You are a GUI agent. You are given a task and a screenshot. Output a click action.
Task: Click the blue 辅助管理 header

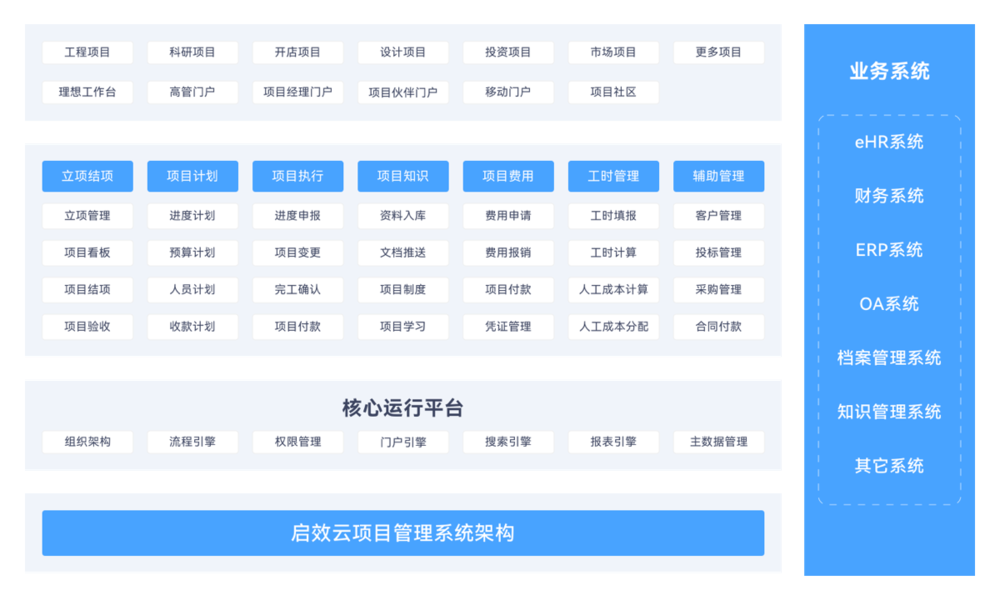tap(719, 176)
